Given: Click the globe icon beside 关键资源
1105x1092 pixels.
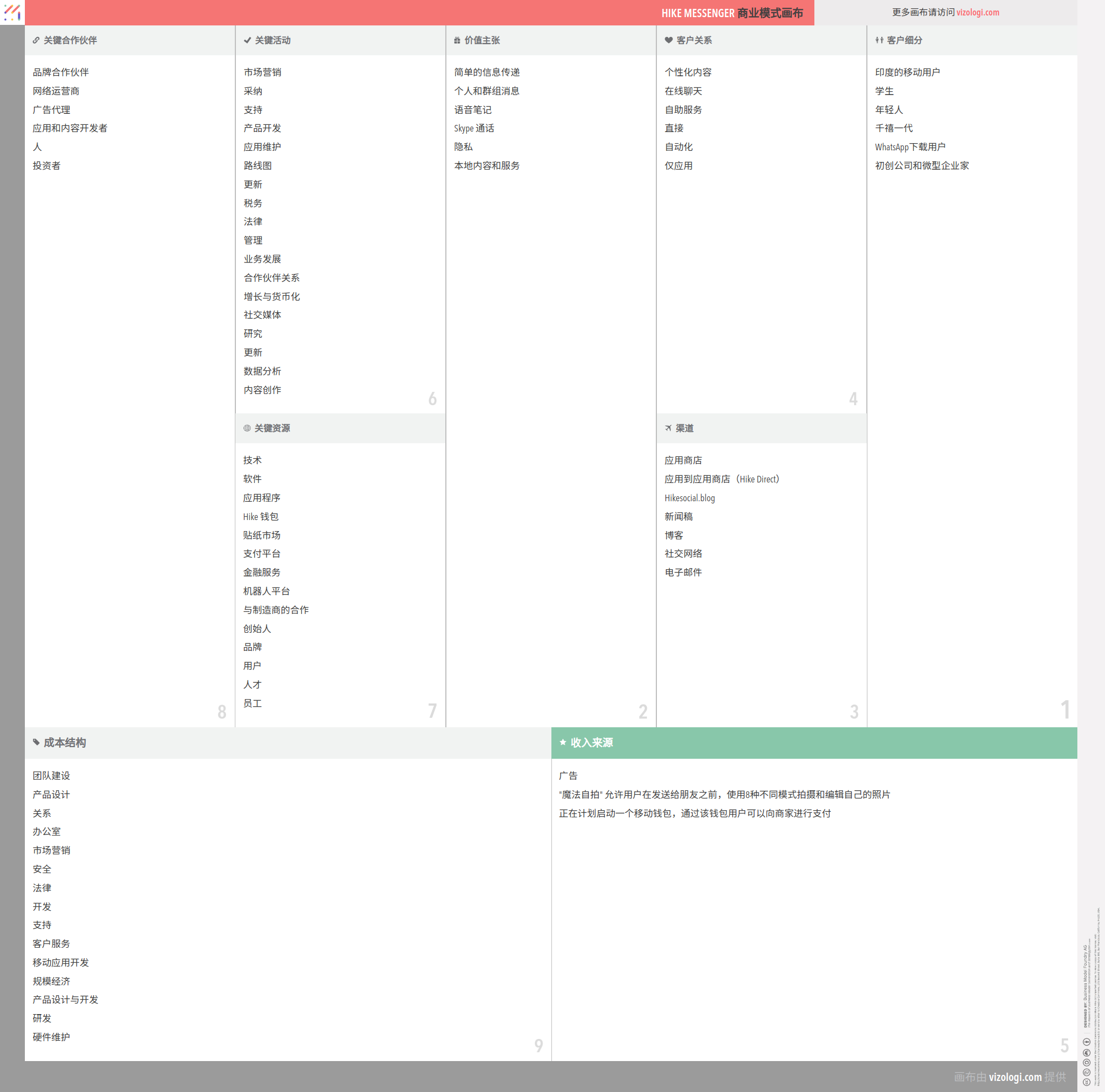Looking at the screenshot, I should [247, 428].
